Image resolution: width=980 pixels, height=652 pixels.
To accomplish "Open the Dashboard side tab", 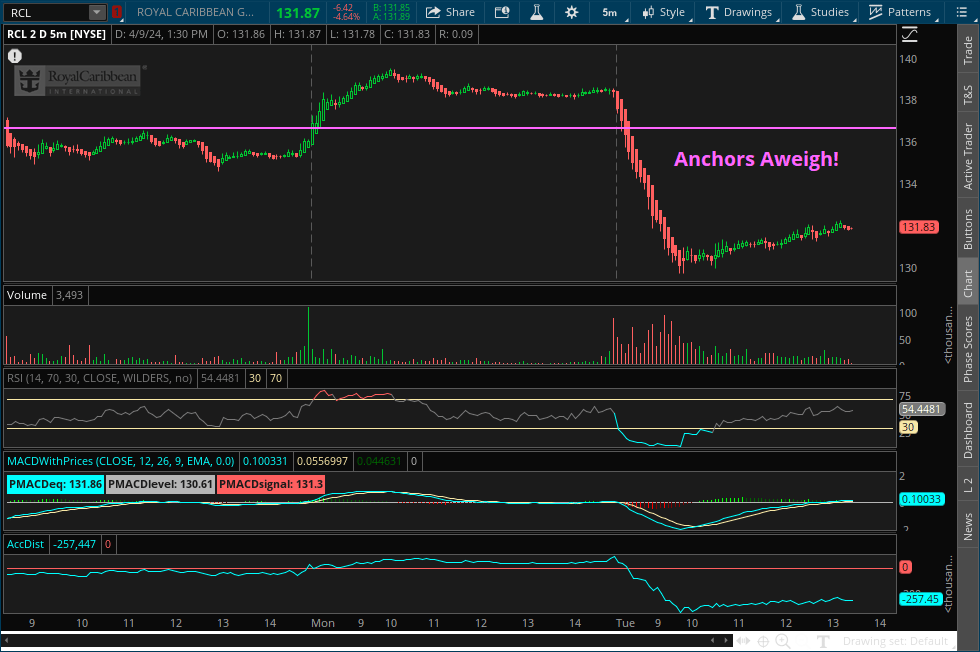I will pos(968,430).
